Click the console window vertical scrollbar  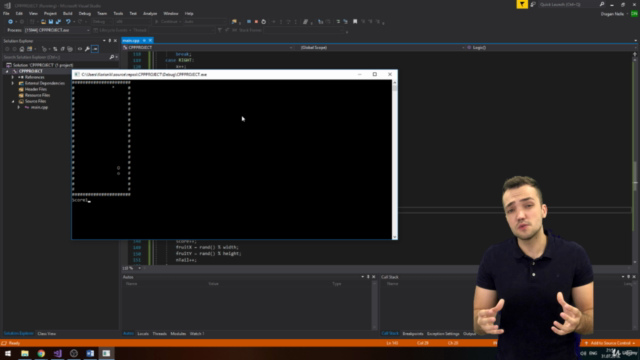[x=395, y=159]
